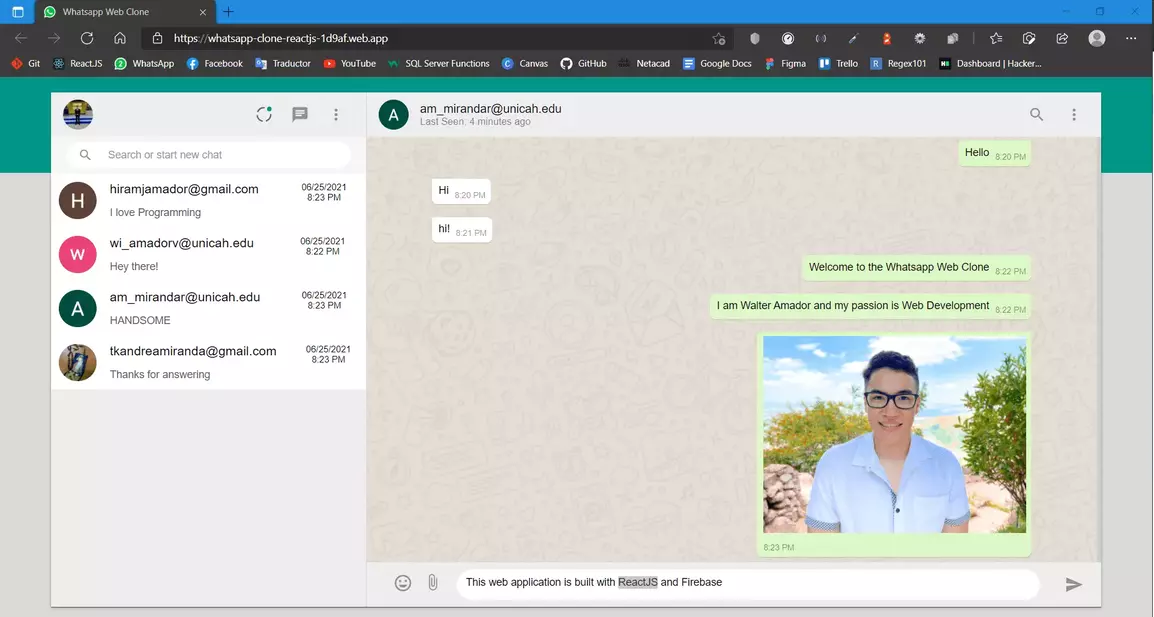Open the GitHub bookmark
The image size is (1154, 617).
pyautogui.click(x=583, y=63)
